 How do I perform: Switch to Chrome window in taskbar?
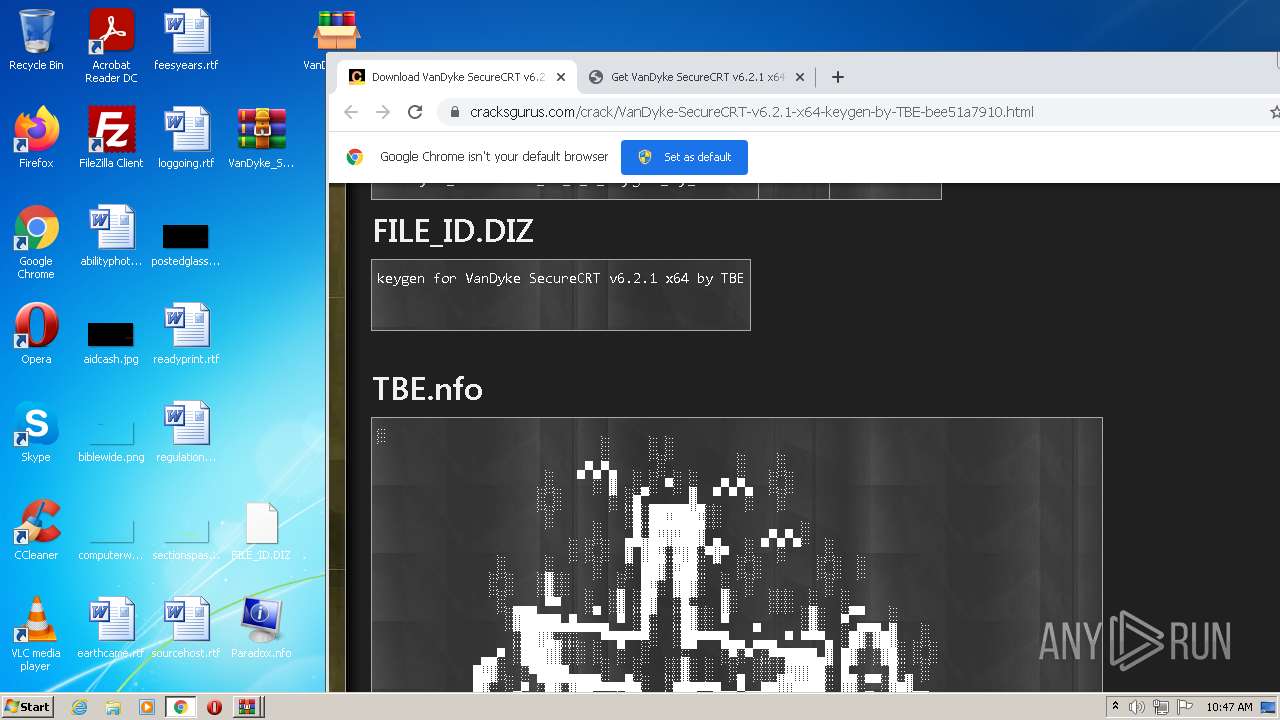pos(180,707)
